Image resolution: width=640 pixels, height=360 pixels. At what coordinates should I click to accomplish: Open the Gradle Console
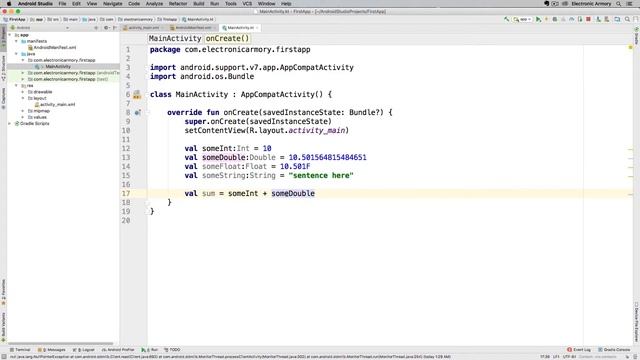(614, 350)
